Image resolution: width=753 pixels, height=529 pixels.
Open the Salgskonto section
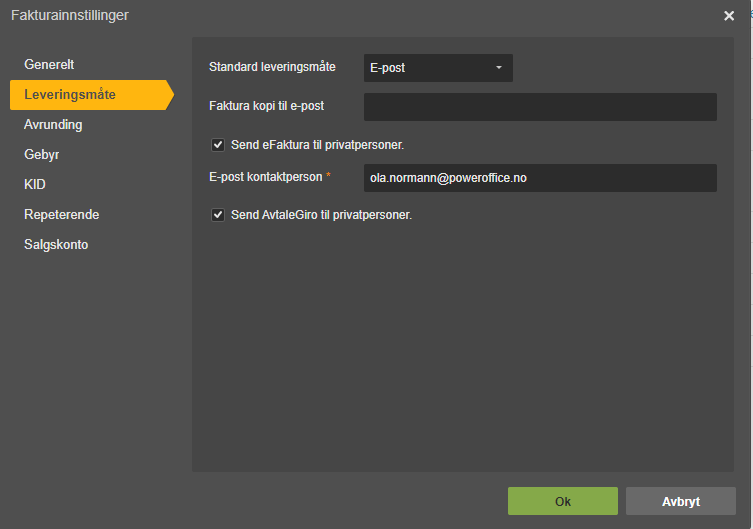(56, 244)
